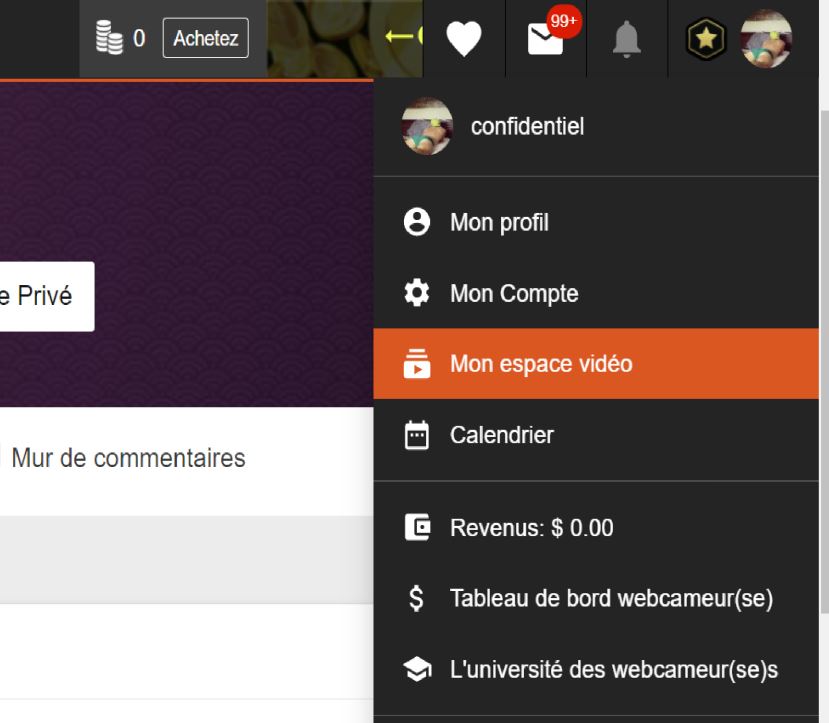
Task: Select the confidentiel username
Action: point(527,127)
